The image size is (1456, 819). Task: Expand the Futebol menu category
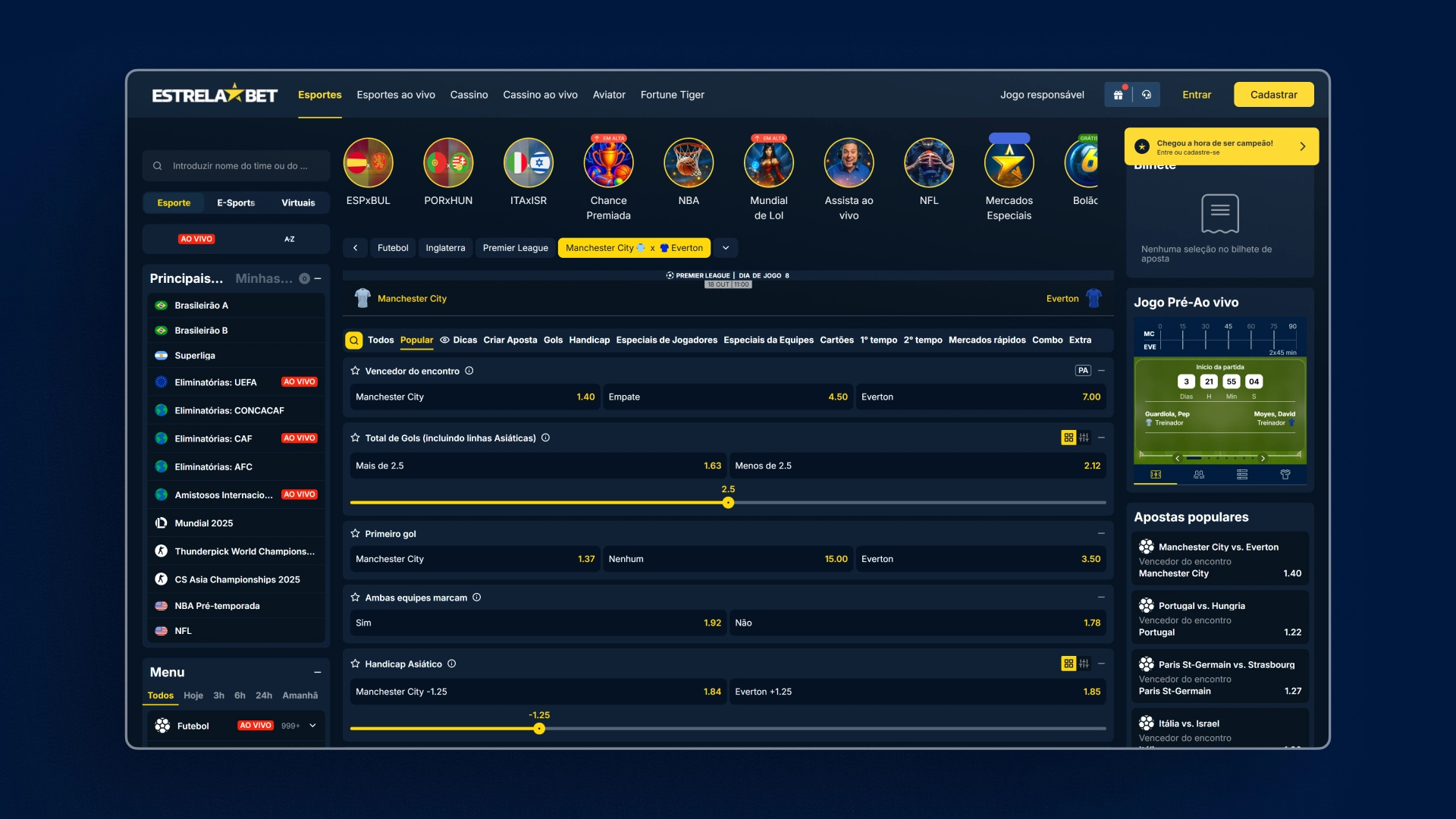312,726
